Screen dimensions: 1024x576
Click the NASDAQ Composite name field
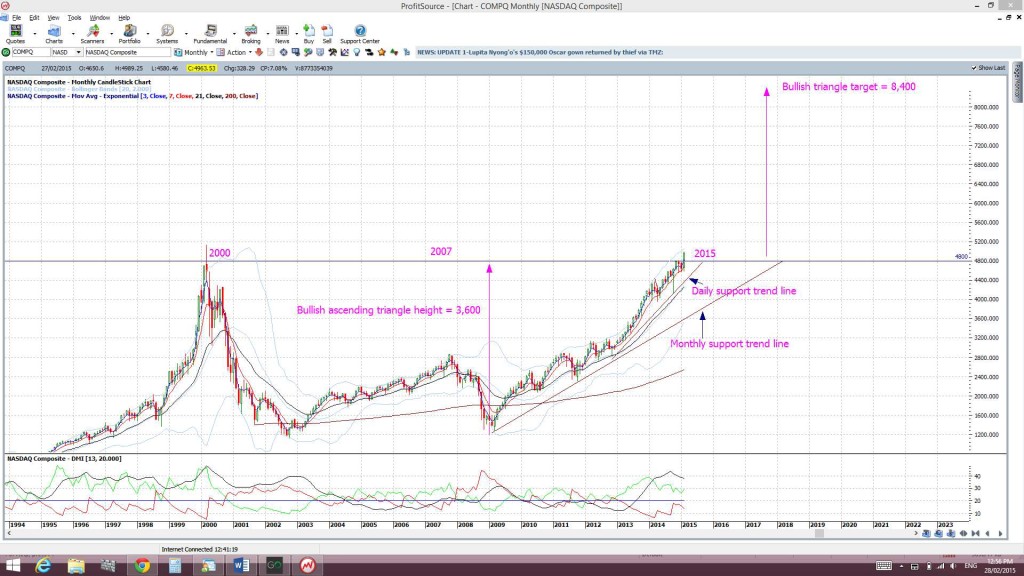(127, 52)
